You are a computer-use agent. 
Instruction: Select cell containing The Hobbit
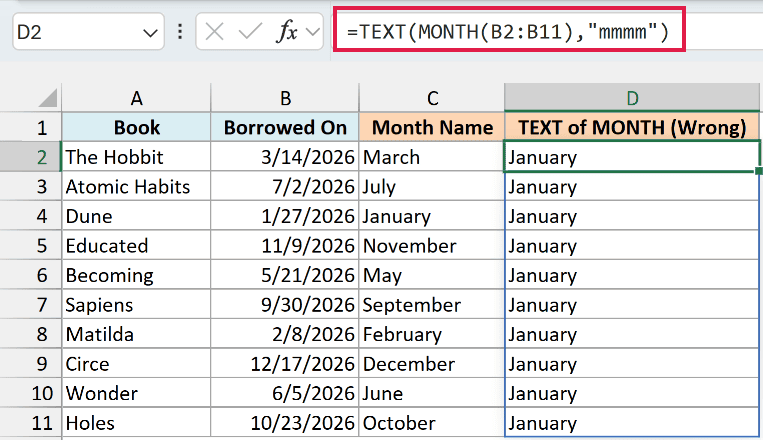(x=136, y=157)
